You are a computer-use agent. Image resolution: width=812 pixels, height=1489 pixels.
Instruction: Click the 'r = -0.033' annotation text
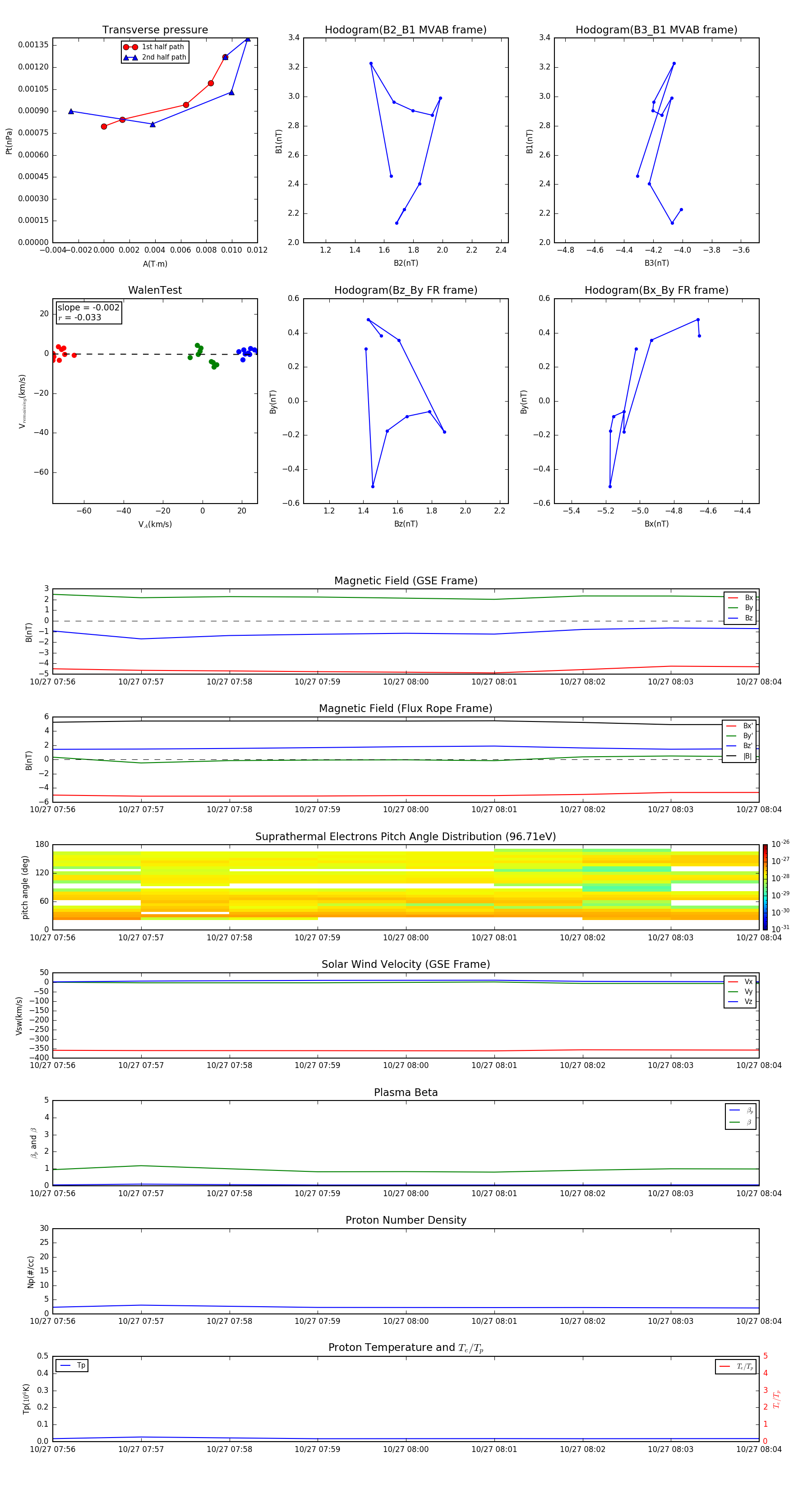click(x=80, y=317)
